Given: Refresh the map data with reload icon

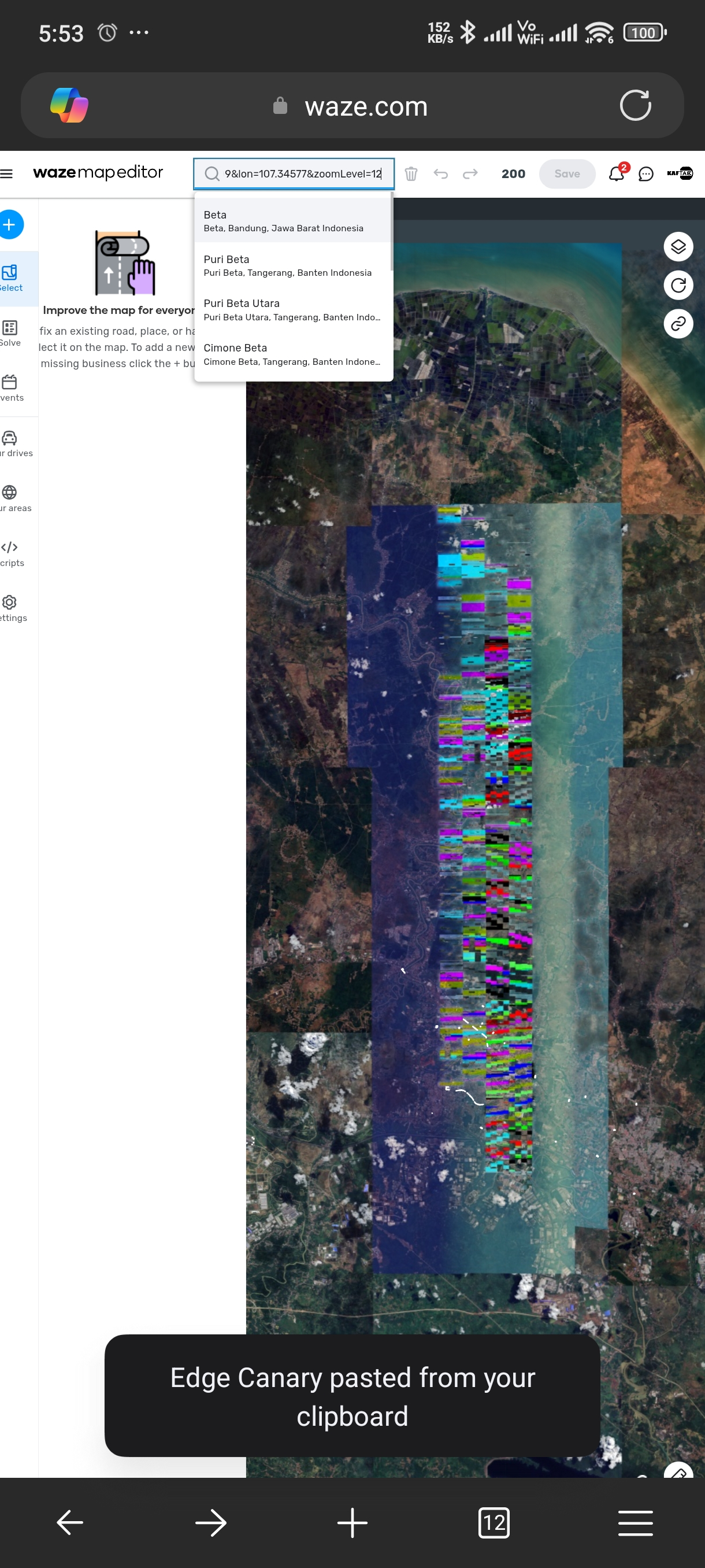Looking at the screenshot, I should (678, 286).
